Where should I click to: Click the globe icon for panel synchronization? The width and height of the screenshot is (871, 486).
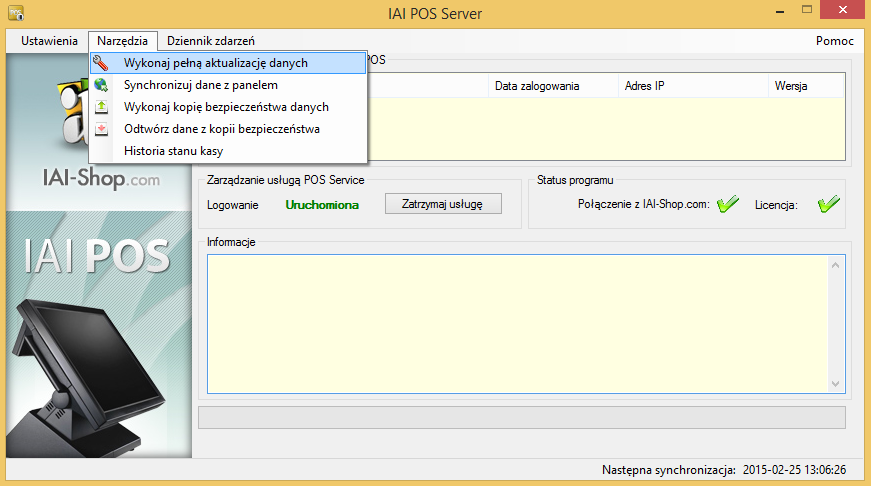tap(101, 85)
